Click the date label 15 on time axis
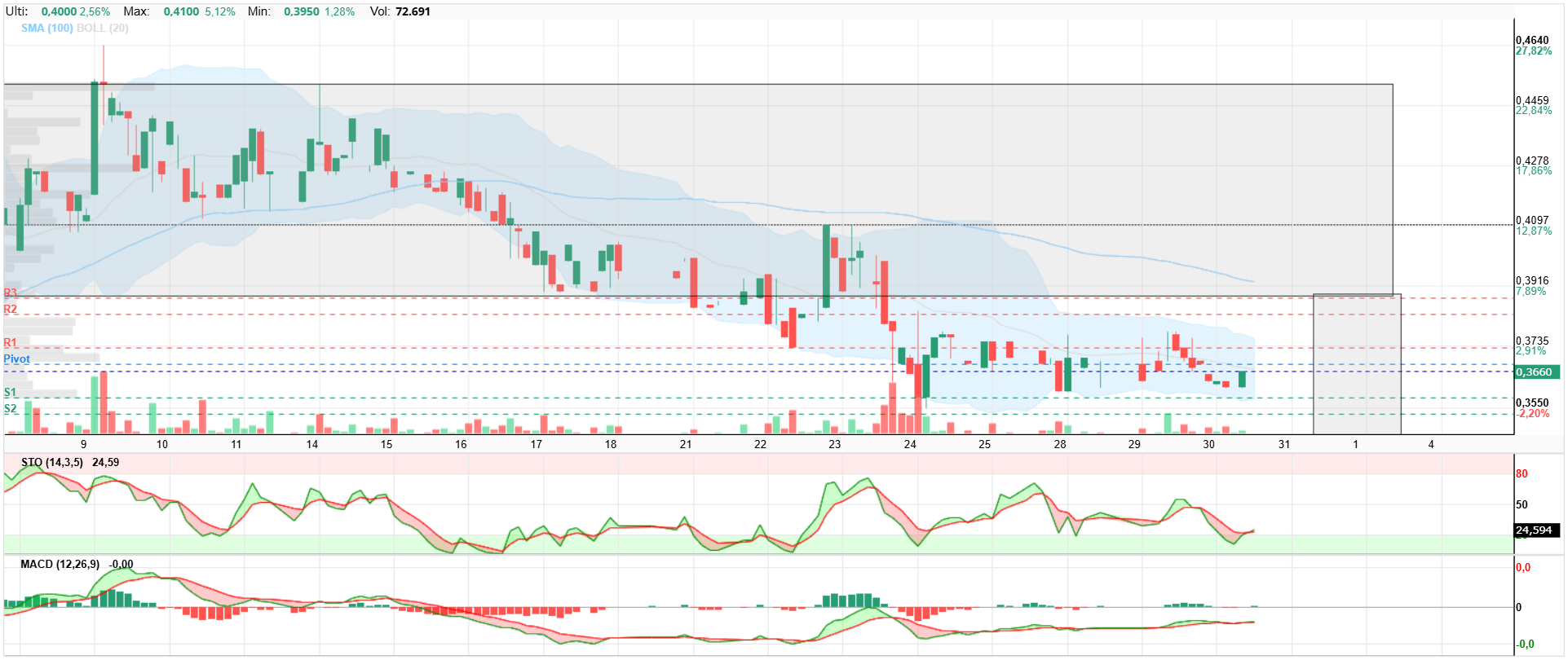Screen dimensions: 1568x660 (x=386, y=444)
